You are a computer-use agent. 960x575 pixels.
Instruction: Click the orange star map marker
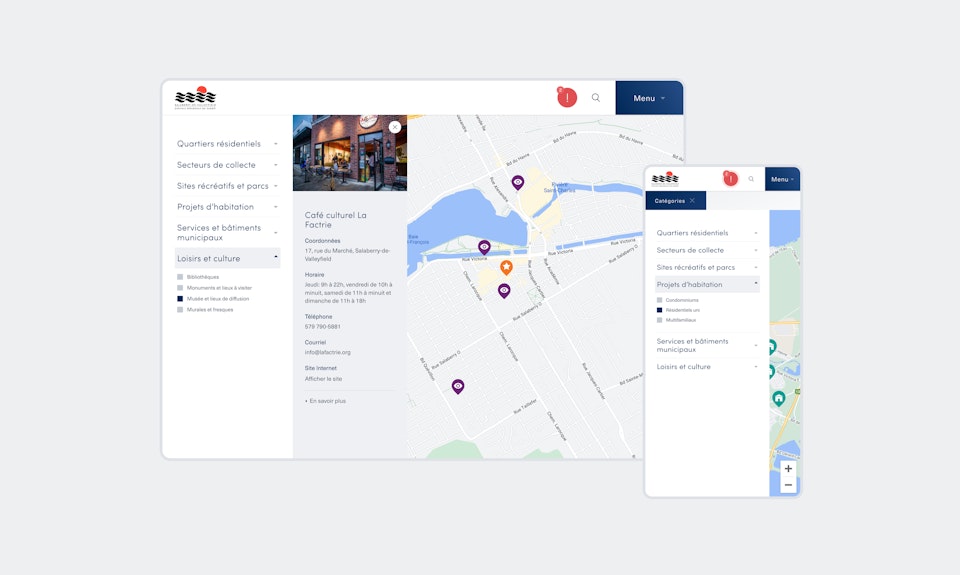click(506, 267)
